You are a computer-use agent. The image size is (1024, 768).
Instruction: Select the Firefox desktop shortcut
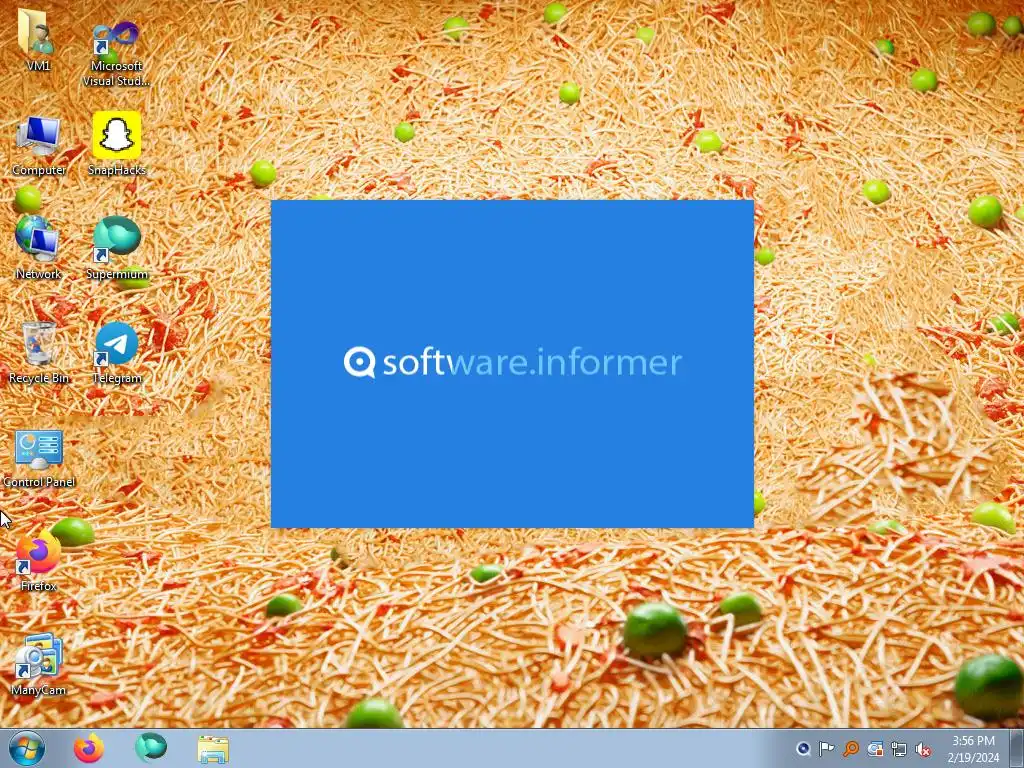pos(38,562)
